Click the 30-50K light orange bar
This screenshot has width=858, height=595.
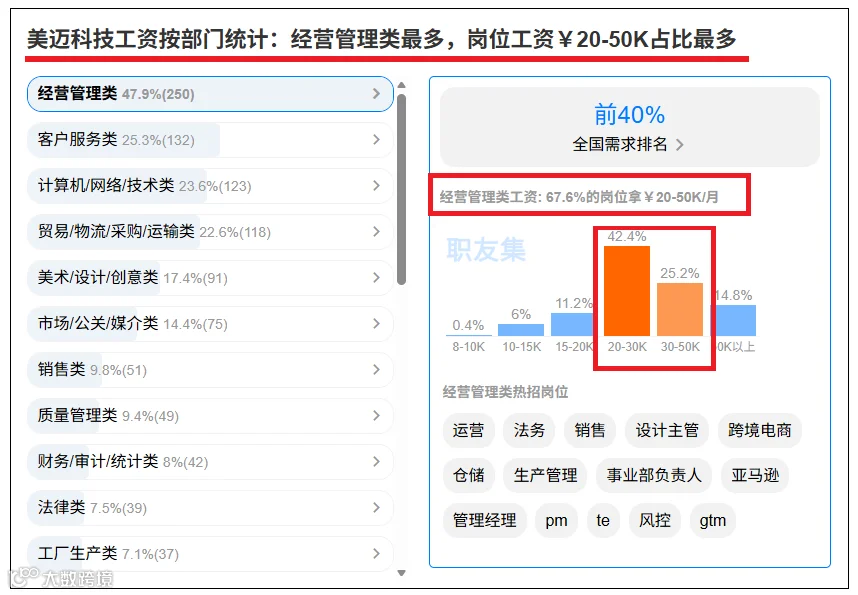680,309
